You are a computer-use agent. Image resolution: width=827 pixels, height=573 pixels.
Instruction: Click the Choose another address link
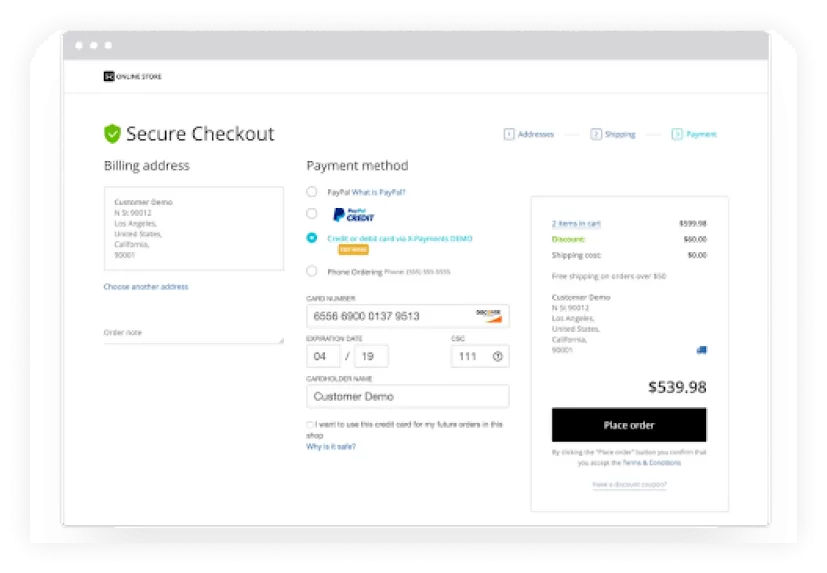pyautogui.click(x=146, y=287)
